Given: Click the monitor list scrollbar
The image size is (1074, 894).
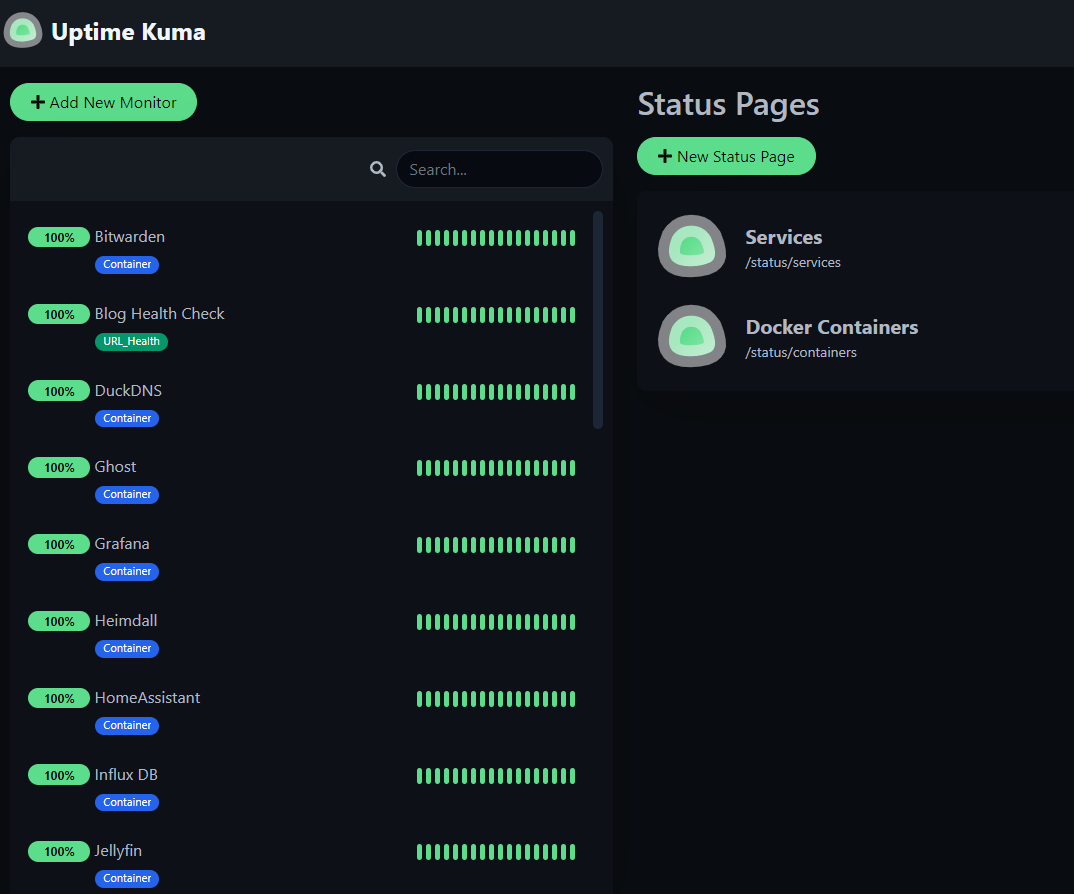Looking at the screenshot, I should click(597, 320).
